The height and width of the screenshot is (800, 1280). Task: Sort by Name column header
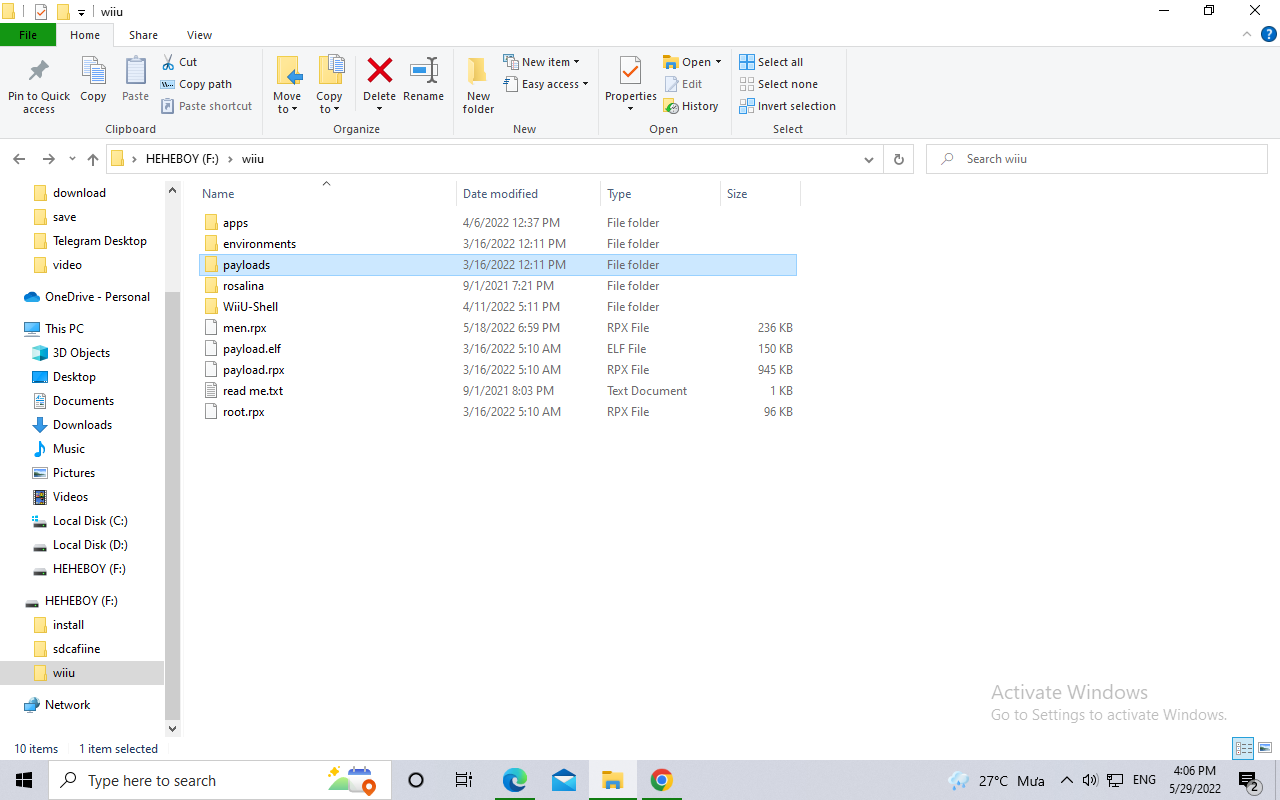pos(325,193)
